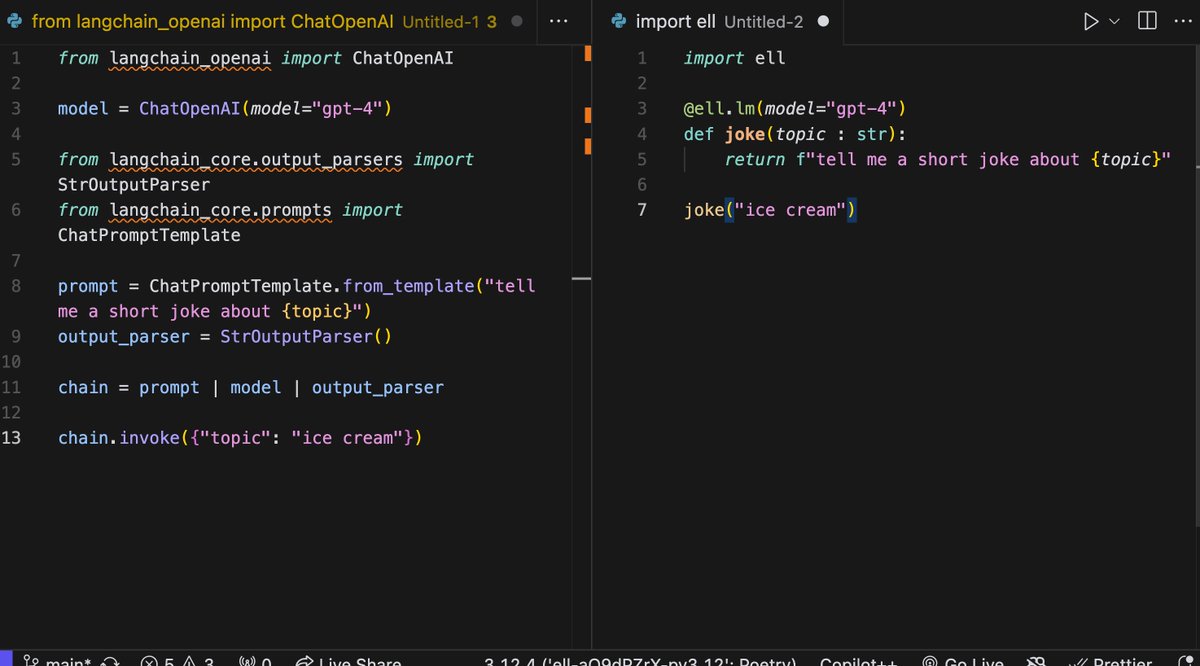
Task: Start a Live Share session
Action: 349,660
